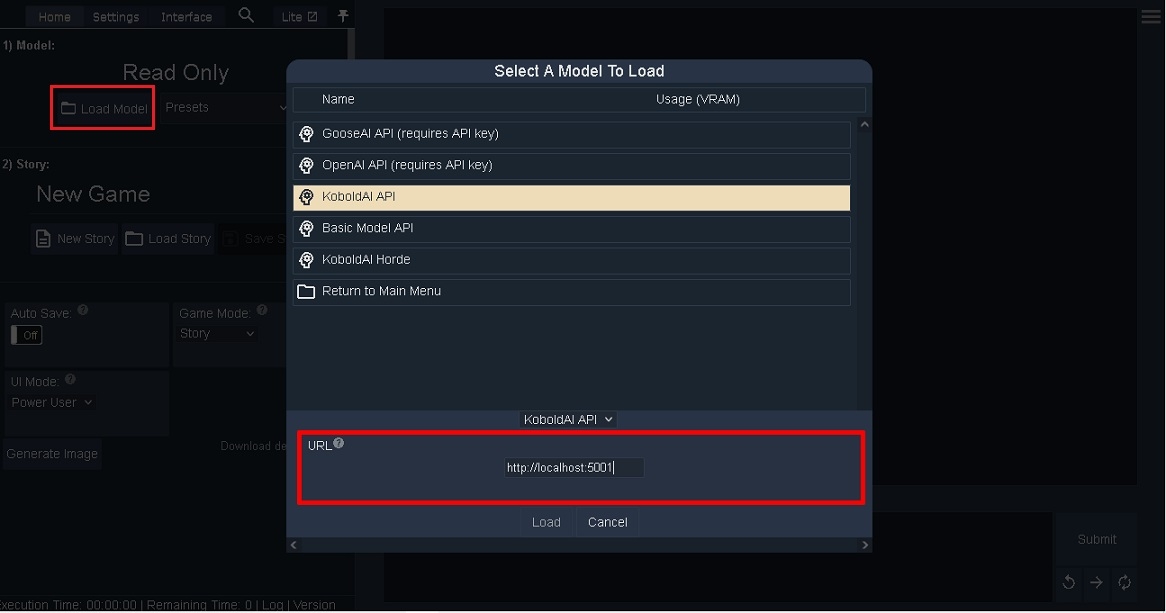This screenshot has width=1166, height=613.
Task: Expand the Presets dropdown
Action: click(226, 107)
